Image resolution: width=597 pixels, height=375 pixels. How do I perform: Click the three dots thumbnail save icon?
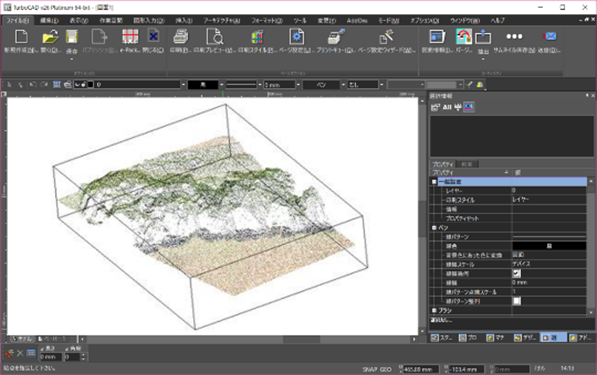click(514, 37)
